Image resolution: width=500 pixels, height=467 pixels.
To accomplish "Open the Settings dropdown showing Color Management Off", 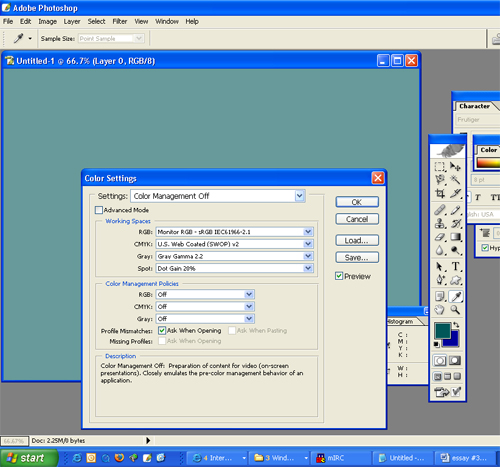I will coord(218,196).
